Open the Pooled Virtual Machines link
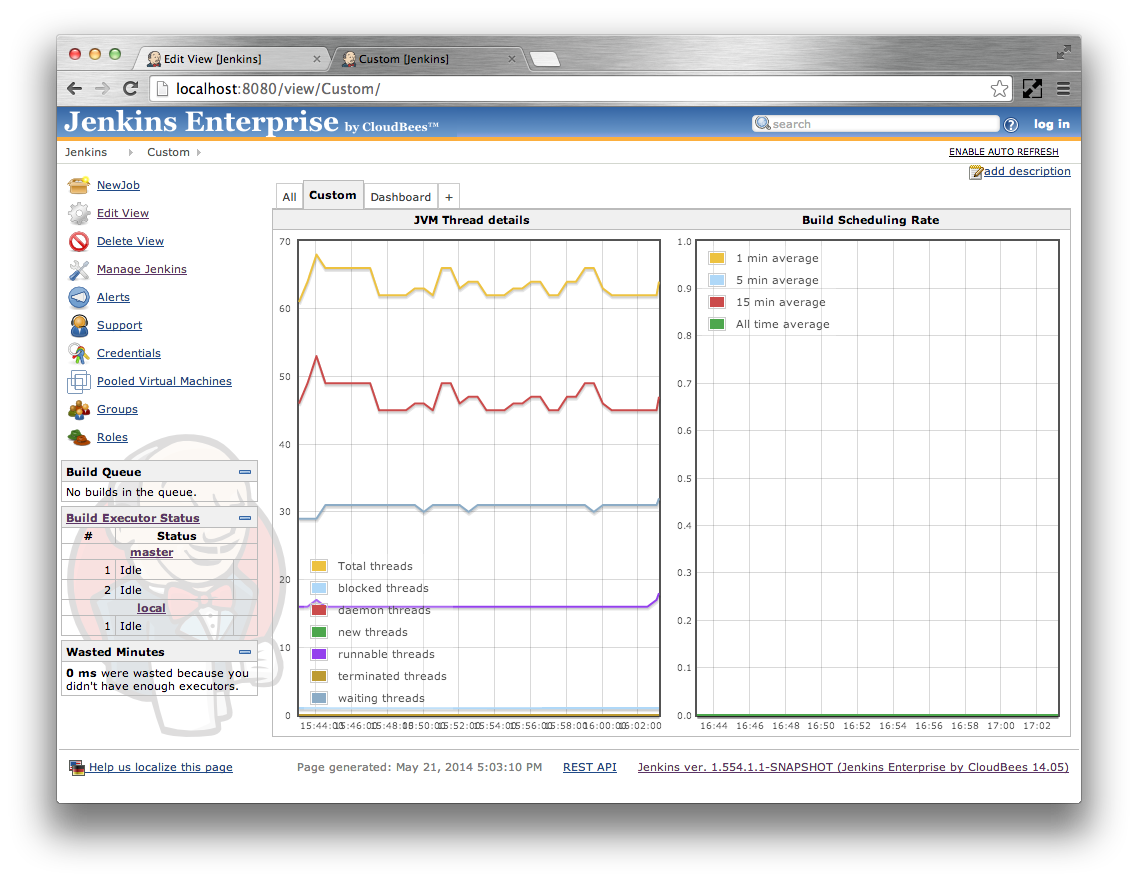The image size is (1138, 882). point(164,381)
